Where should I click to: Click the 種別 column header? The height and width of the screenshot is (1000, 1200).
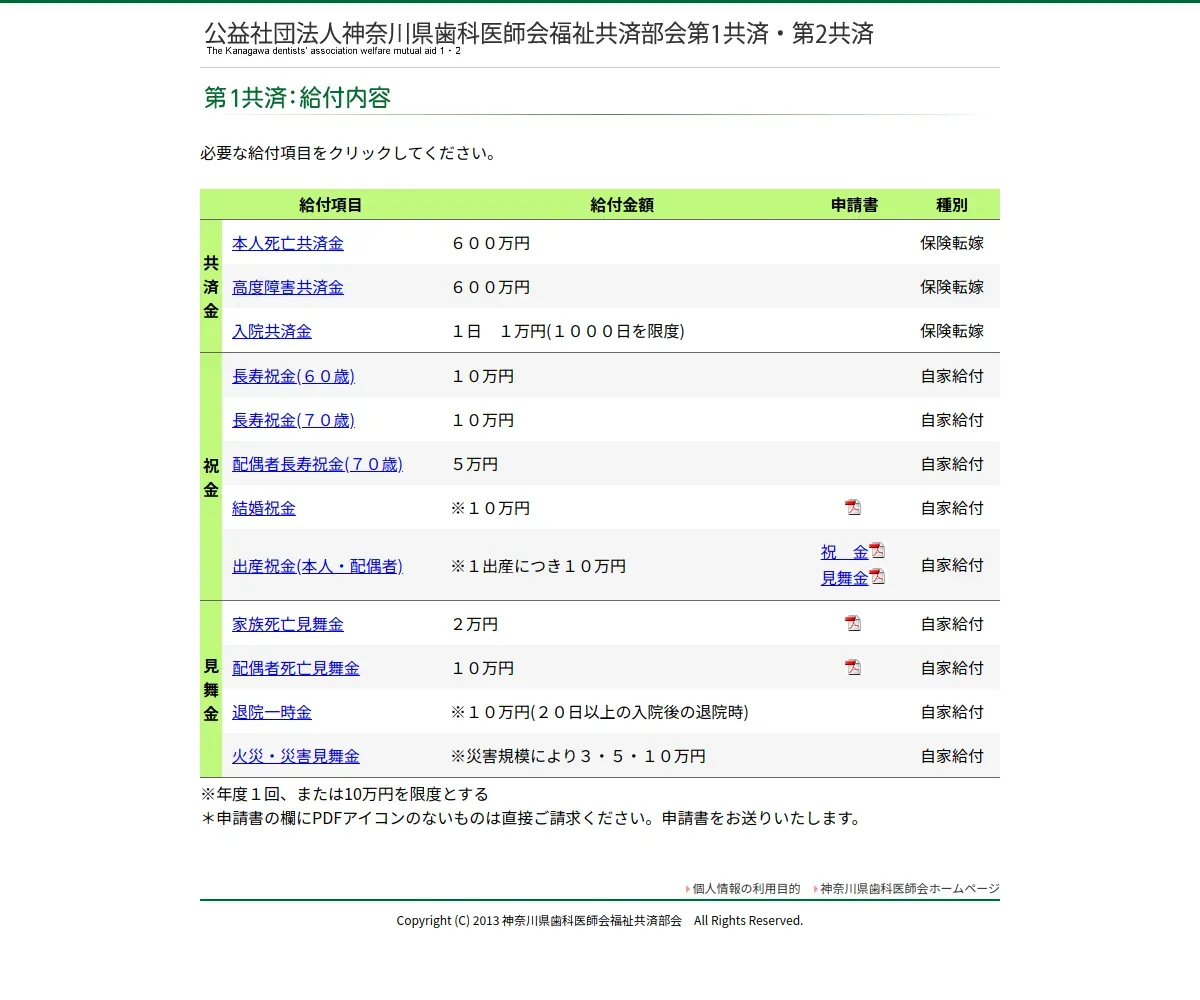pyautogui.click(x=952, y=205)
